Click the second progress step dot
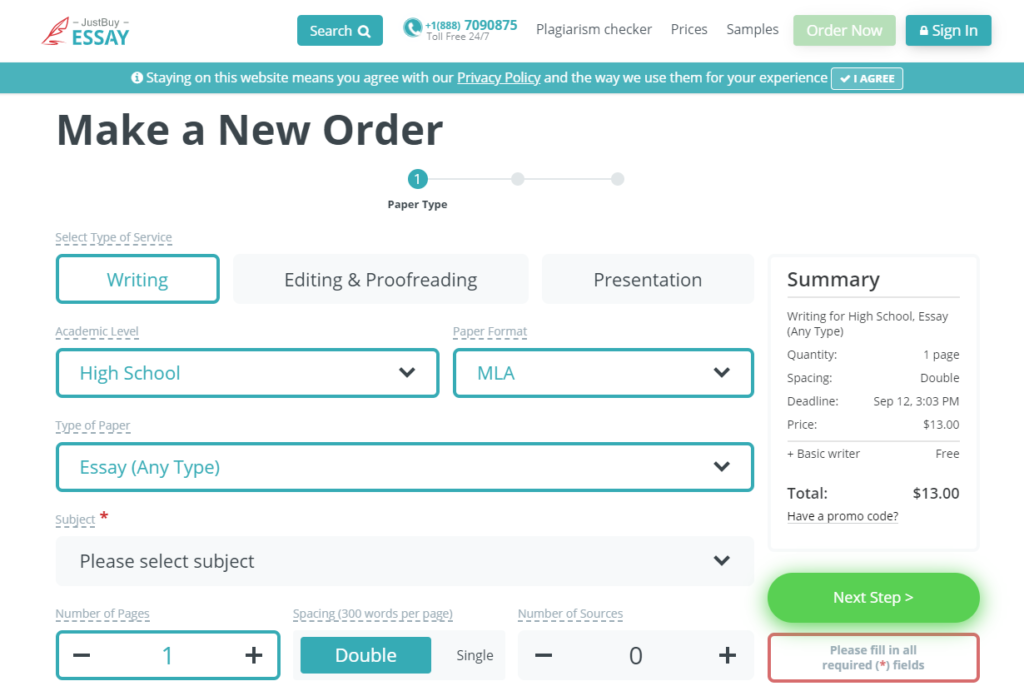Screen dimensions: 1024x696 point(518,179)
